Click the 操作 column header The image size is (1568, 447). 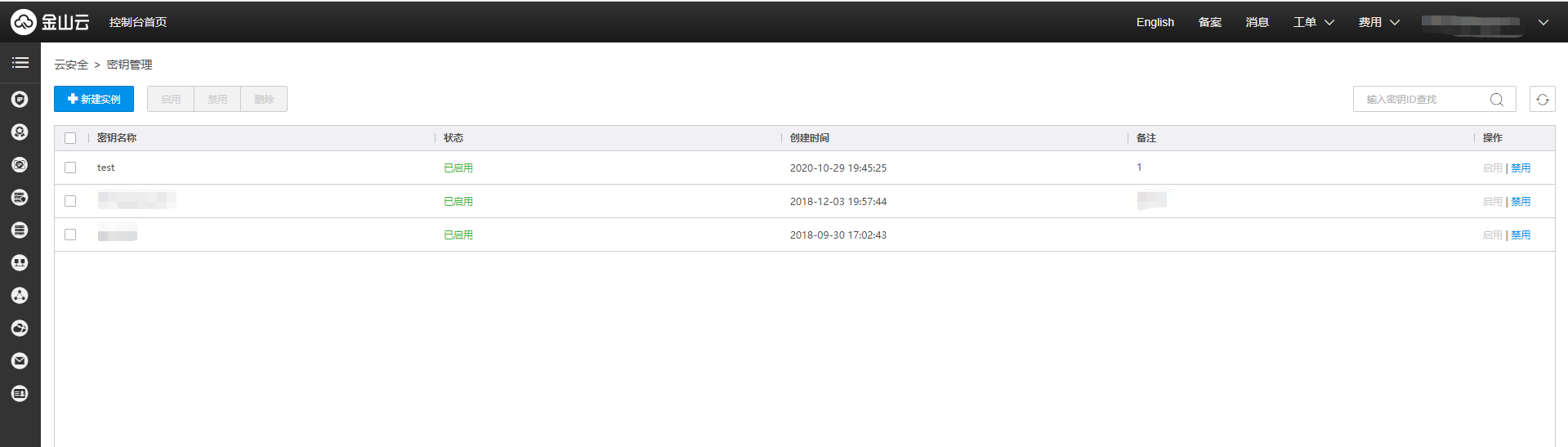pyautogui.click(x=1493, y=138)
